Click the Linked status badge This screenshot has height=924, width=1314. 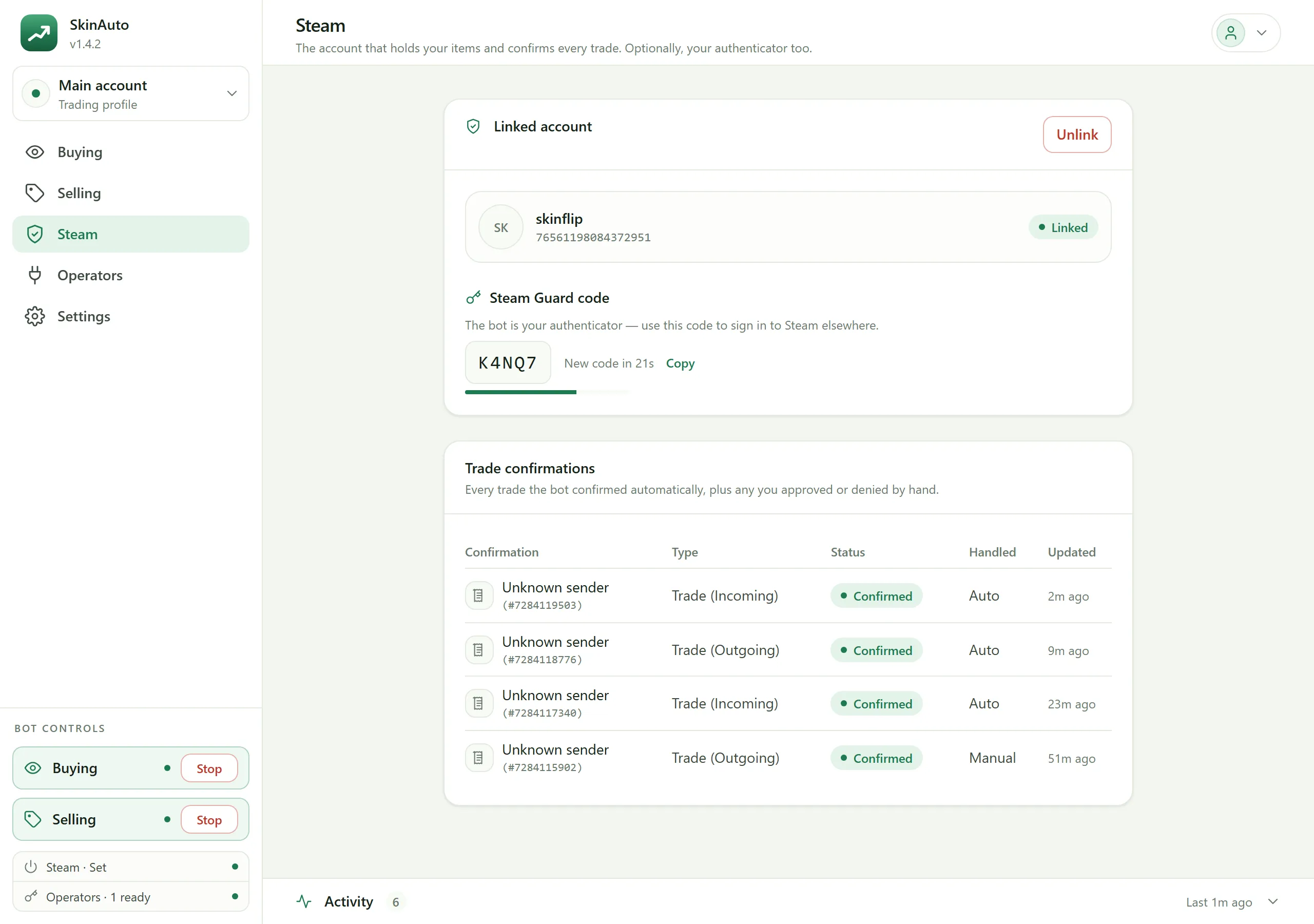tap(1064, 227)
